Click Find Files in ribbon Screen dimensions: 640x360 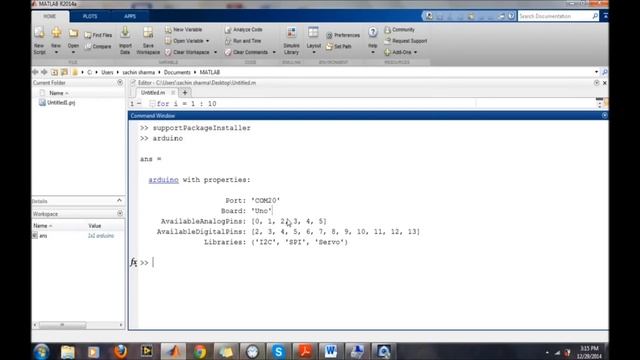98,35
